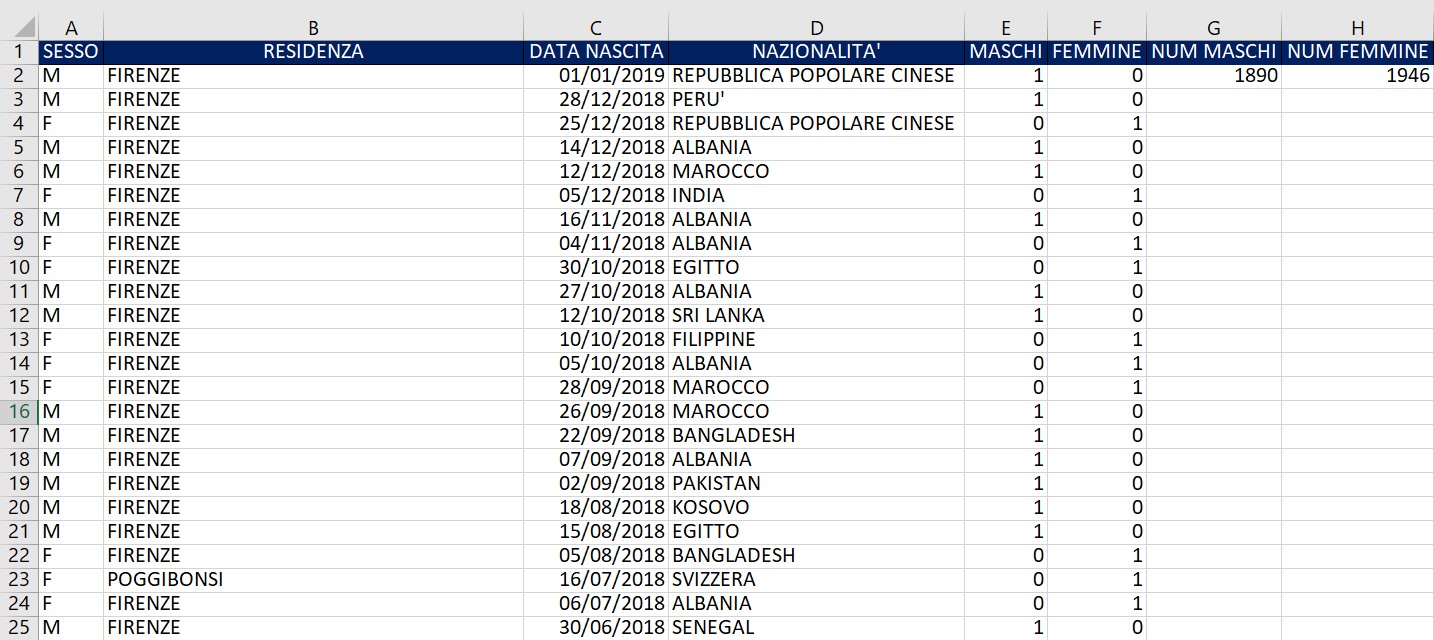Click the date 14/12/2018
Viewport: 1434px width, 640px height.
click(596, 147)
